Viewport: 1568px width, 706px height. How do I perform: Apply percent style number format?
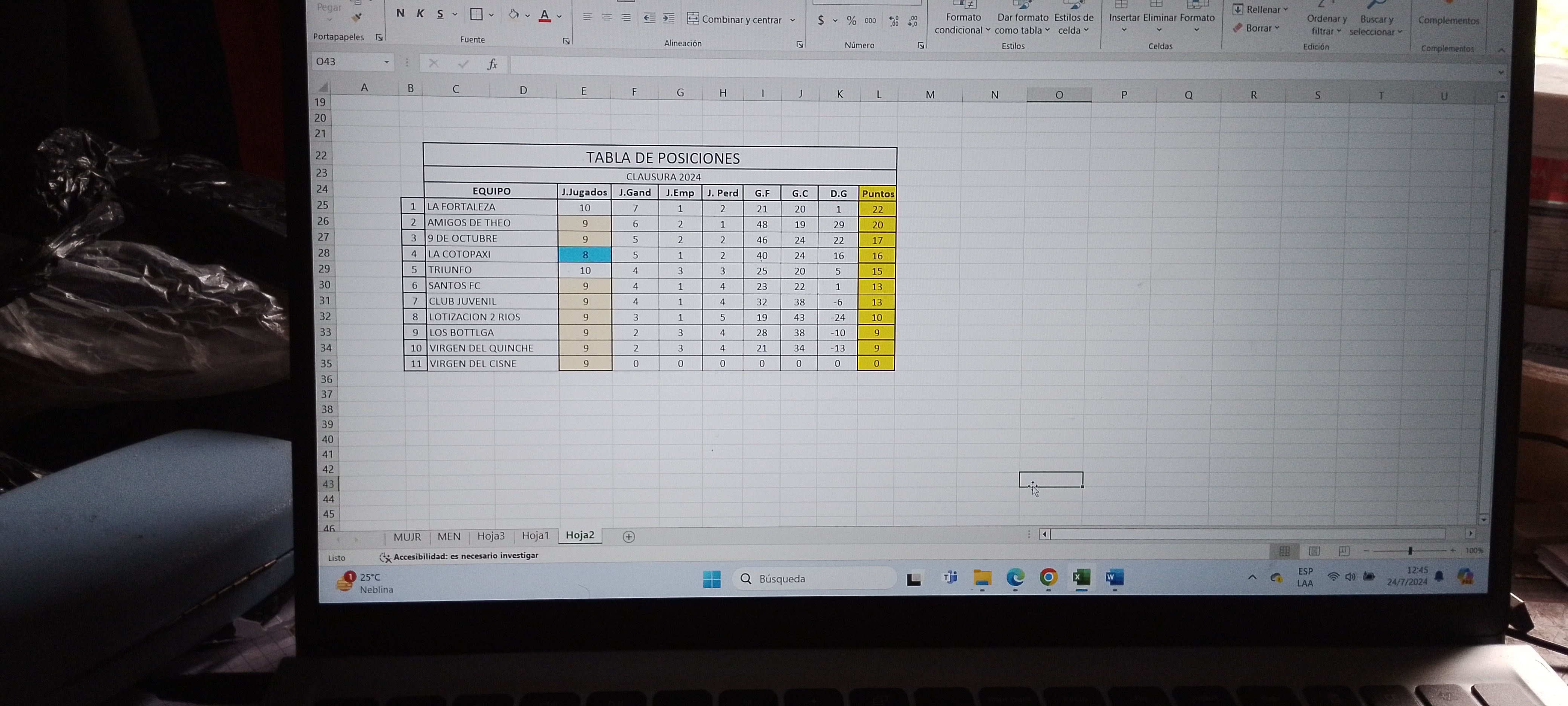(x=851, y=21)
